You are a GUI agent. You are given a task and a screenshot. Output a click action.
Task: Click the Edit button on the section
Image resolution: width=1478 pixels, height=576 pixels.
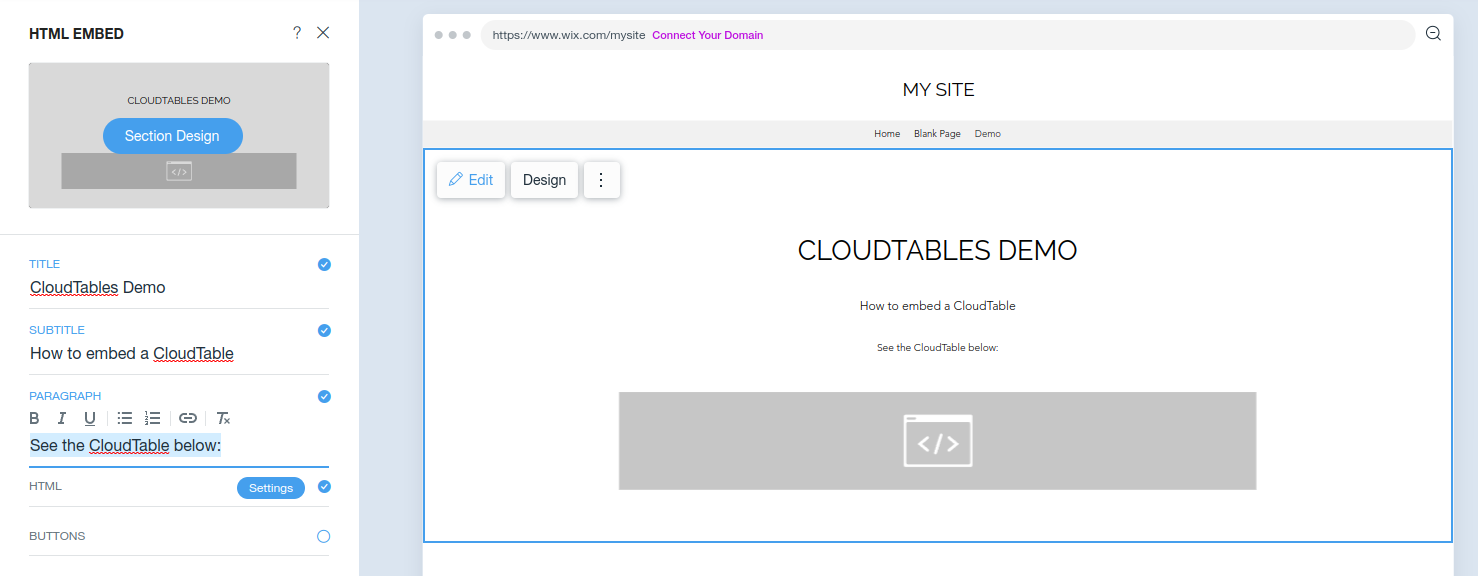point(471,180)
